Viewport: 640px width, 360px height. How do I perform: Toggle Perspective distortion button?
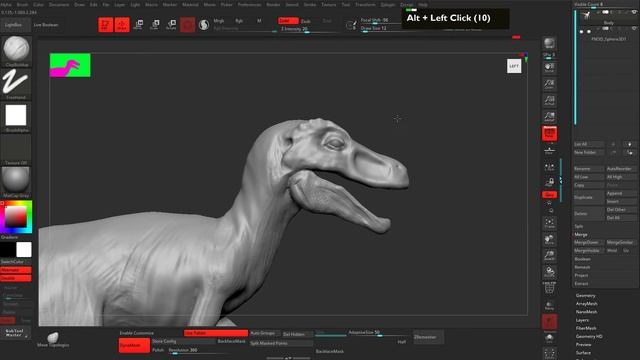(x=549, y=133)
